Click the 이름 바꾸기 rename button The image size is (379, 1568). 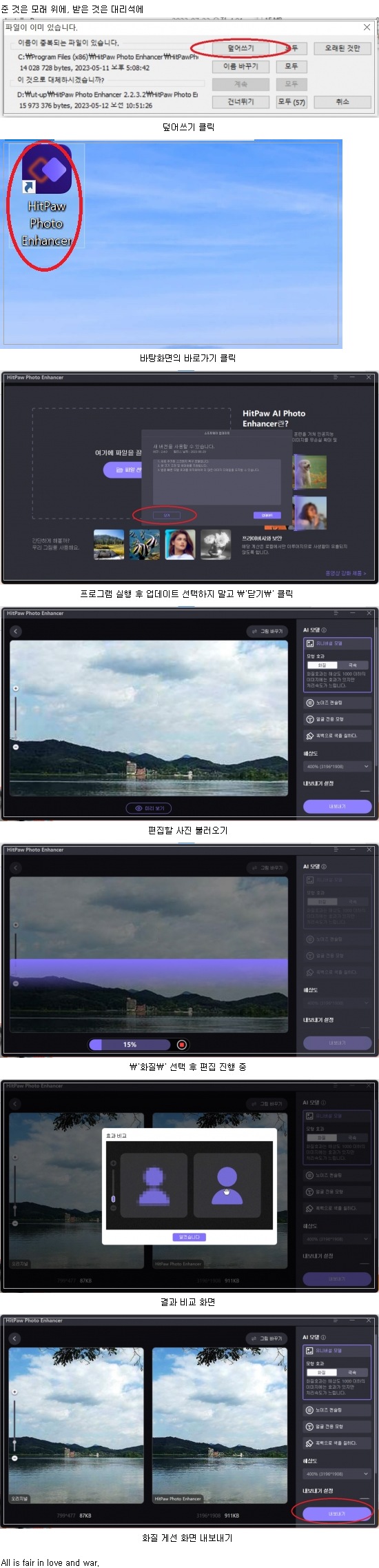[x=240, y=66]
